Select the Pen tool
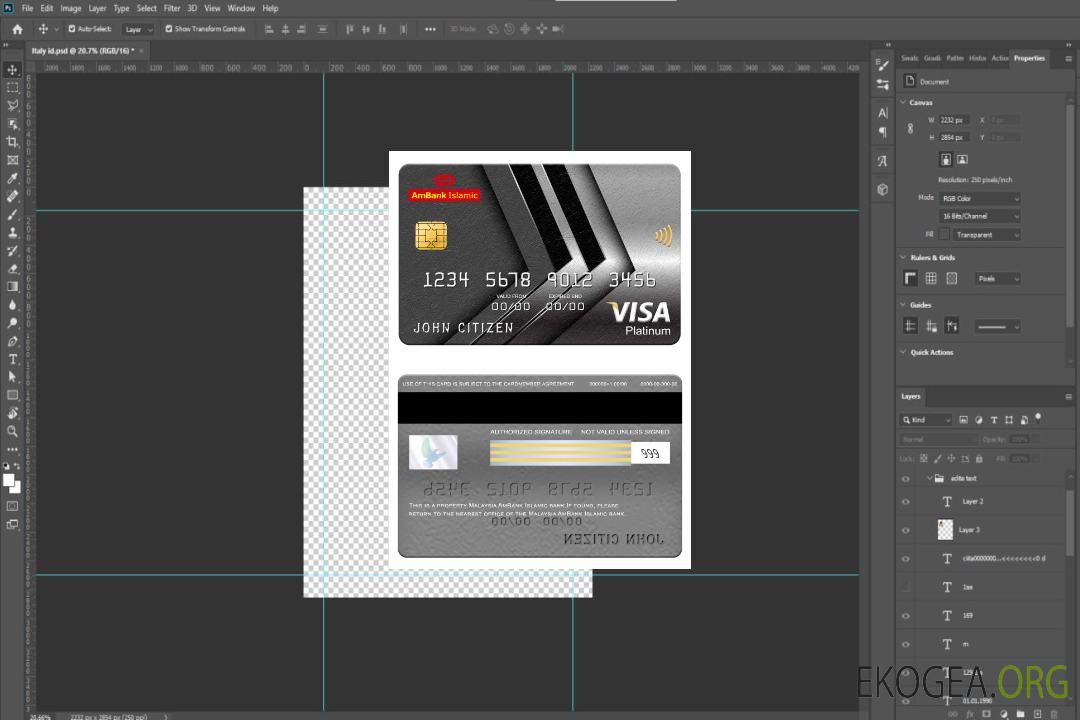 point(12,341)
